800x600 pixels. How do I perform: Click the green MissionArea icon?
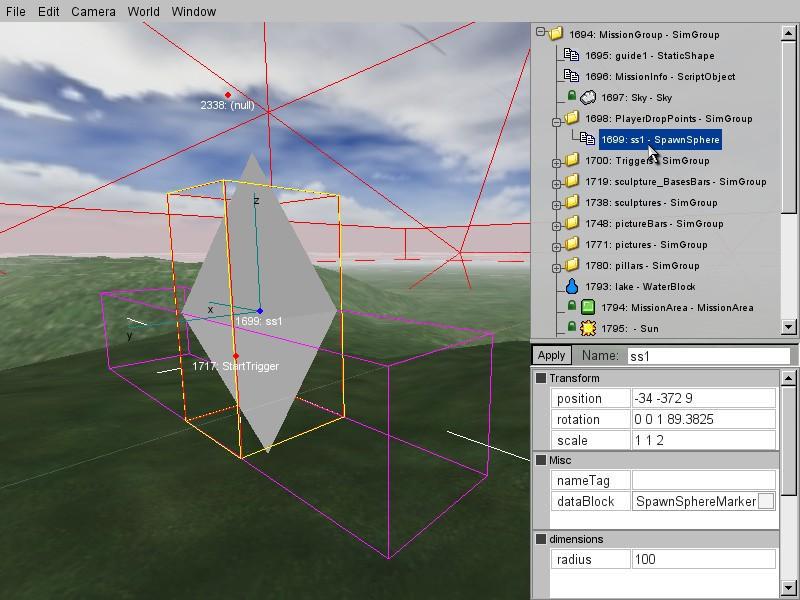pyautogui.click(x=588, y=308)
